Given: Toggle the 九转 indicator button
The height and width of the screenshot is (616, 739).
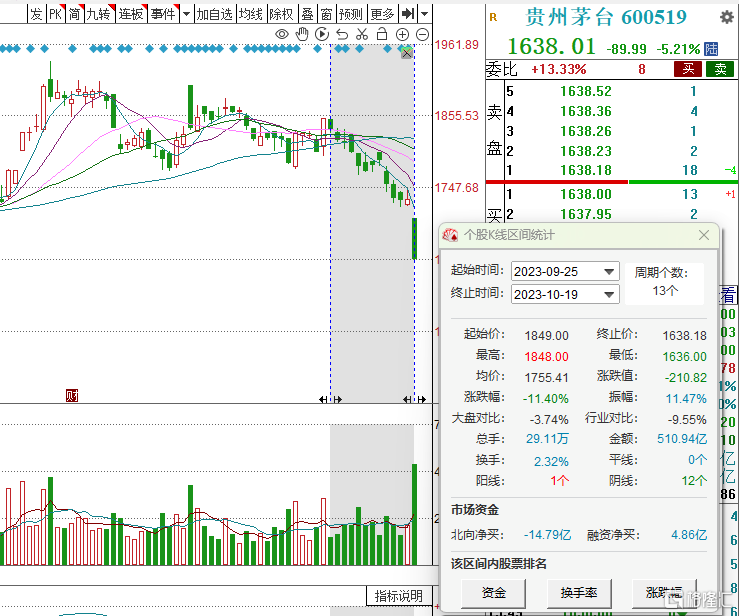Looking at the screenshot, I should point(99,14).
